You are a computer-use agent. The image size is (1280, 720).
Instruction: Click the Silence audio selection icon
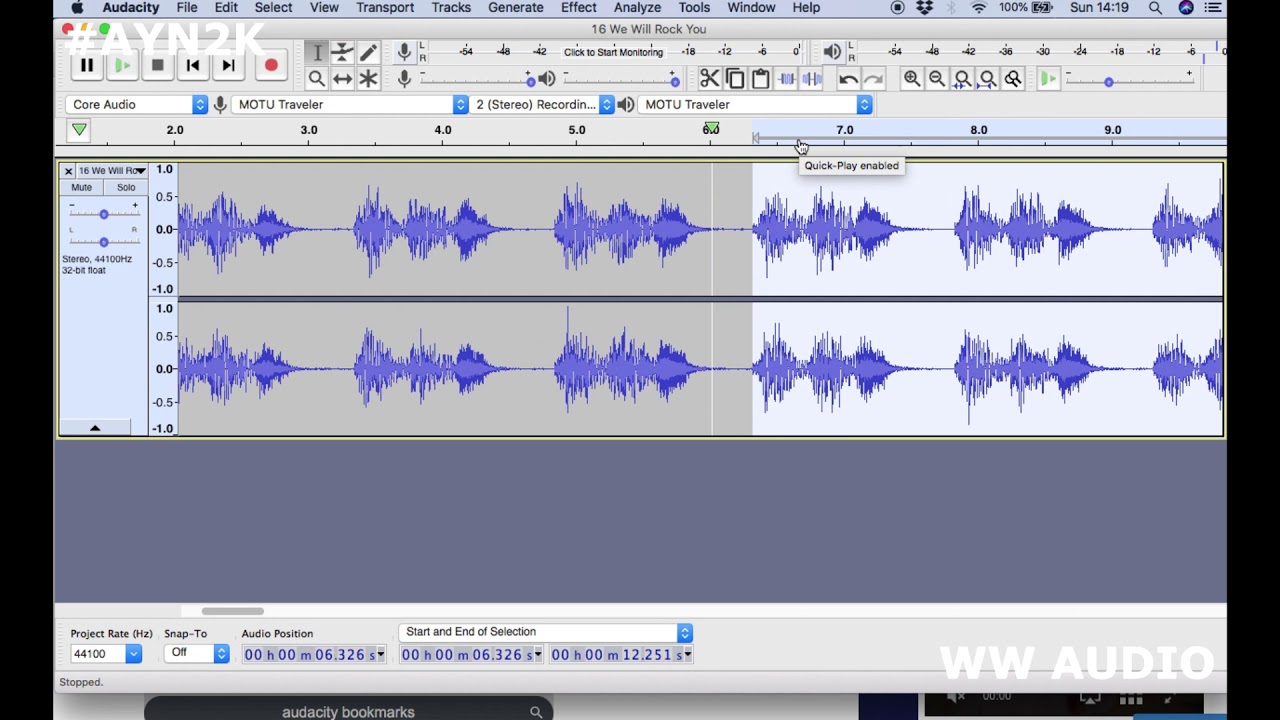[x=812, y=79]
